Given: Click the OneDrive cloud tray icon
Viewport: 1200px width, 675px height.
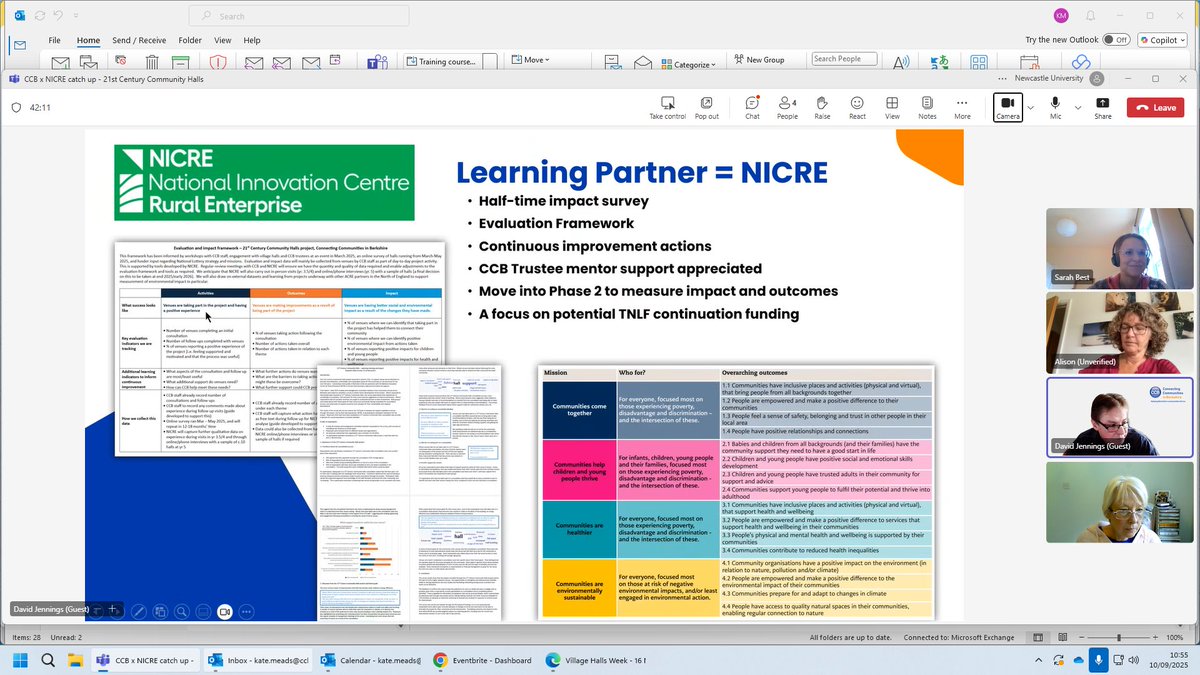Looking at the screenshot, I should click(x=1078, y=660).
